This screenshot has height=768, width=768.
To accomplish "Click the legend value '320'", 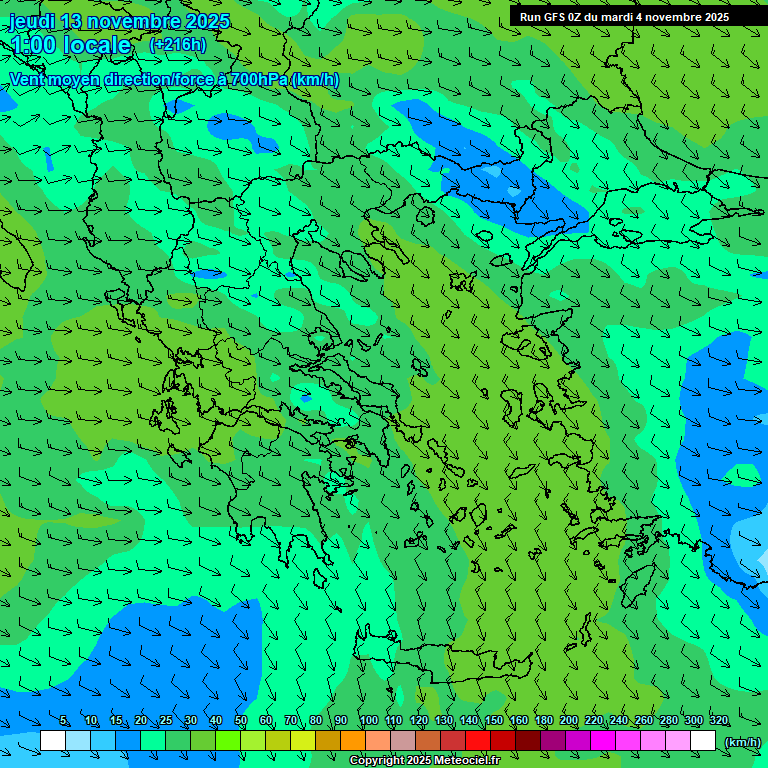I will point(719,721).
